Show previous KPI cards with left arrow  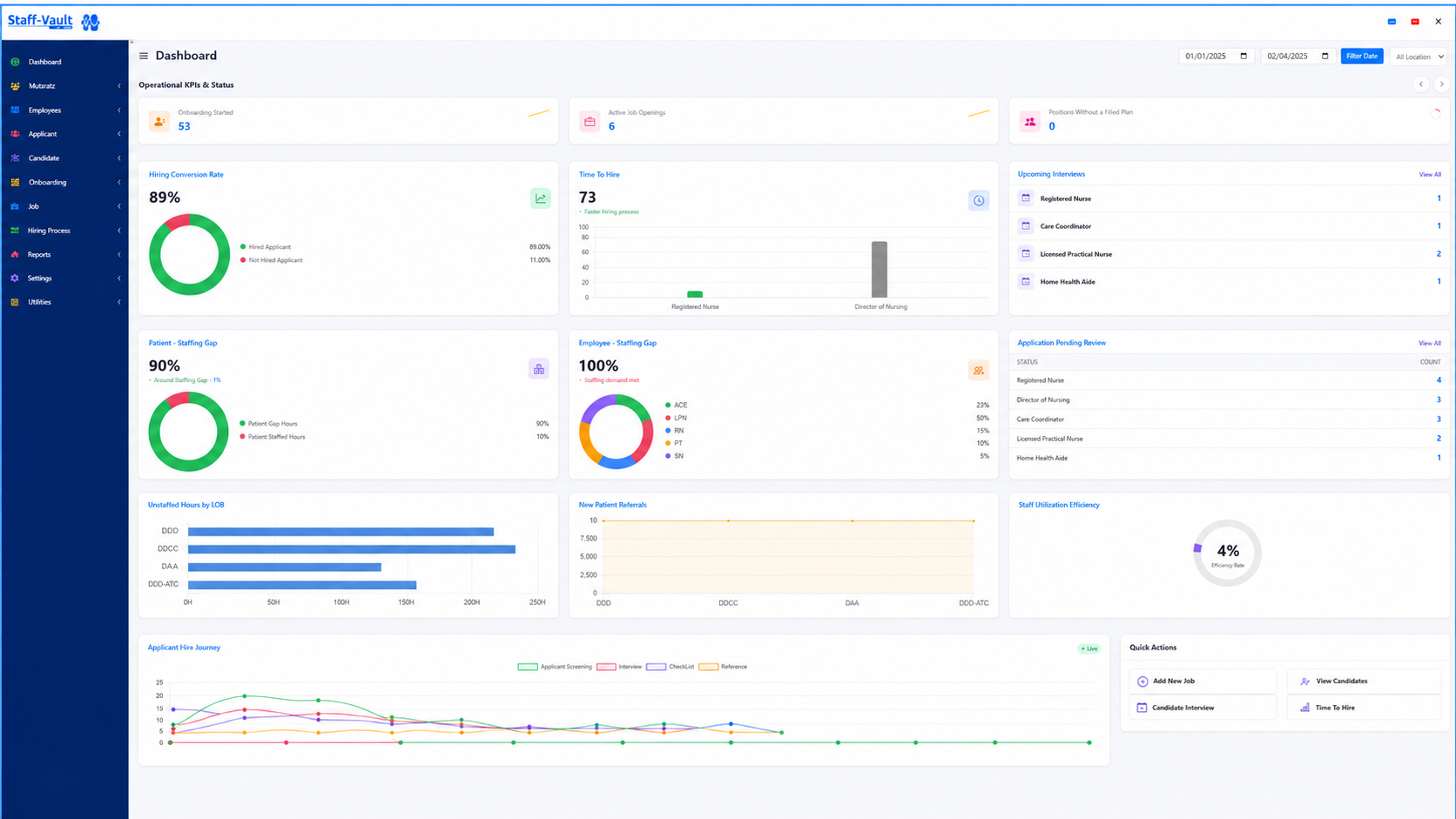tap(1421, 84)
